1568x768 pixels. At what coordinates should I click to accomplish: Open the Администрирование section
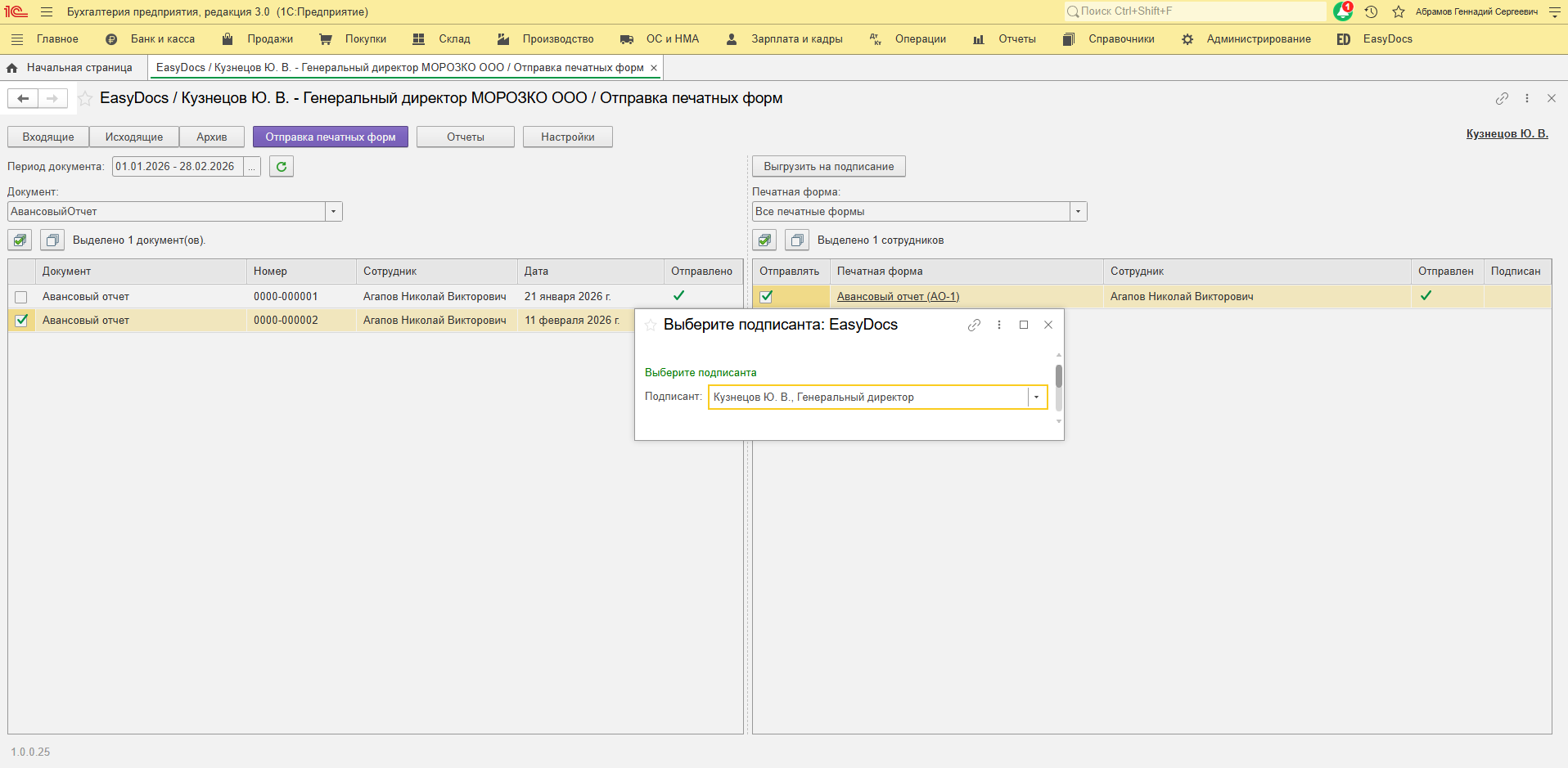pyautogui.click(x=1246, y=39)
